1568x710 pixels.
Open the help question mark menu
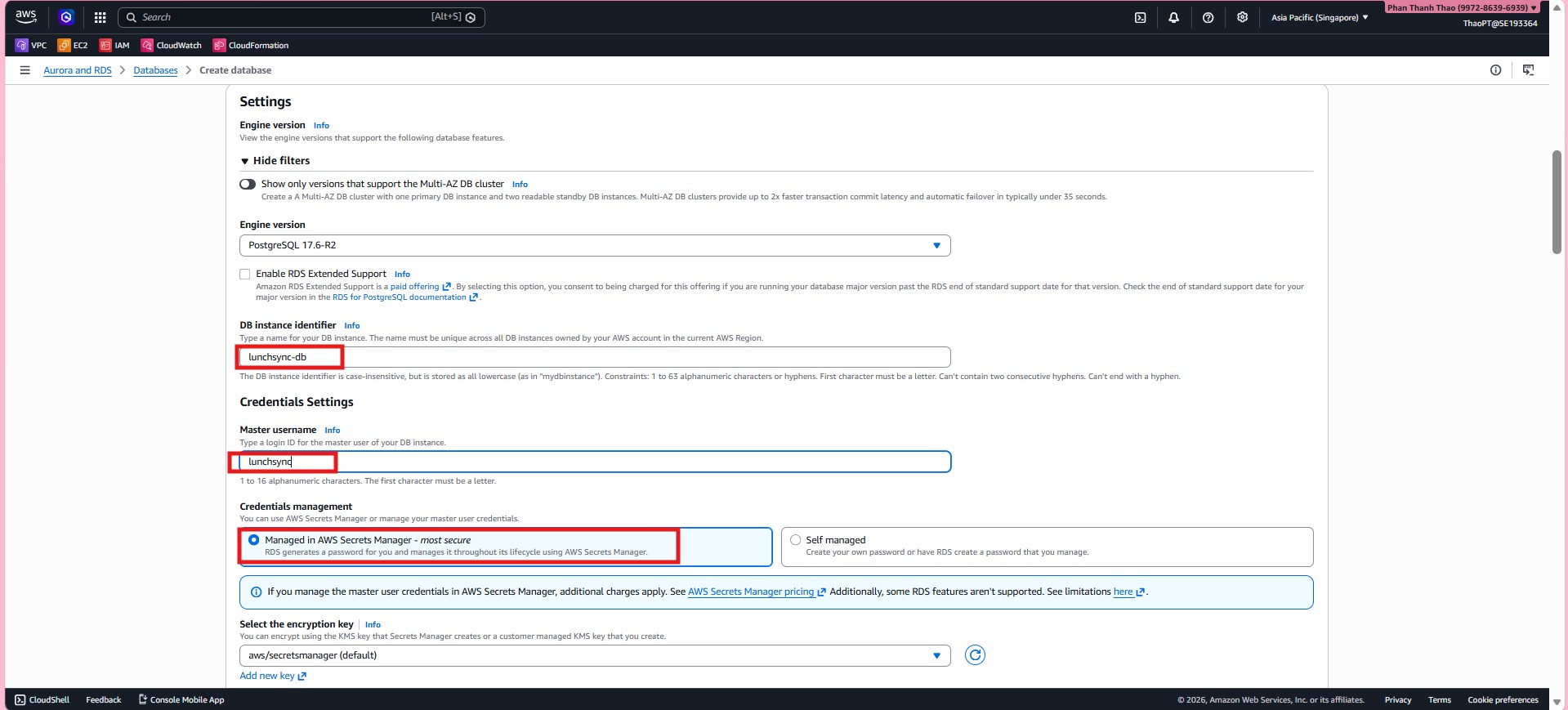coord(1208,17)
